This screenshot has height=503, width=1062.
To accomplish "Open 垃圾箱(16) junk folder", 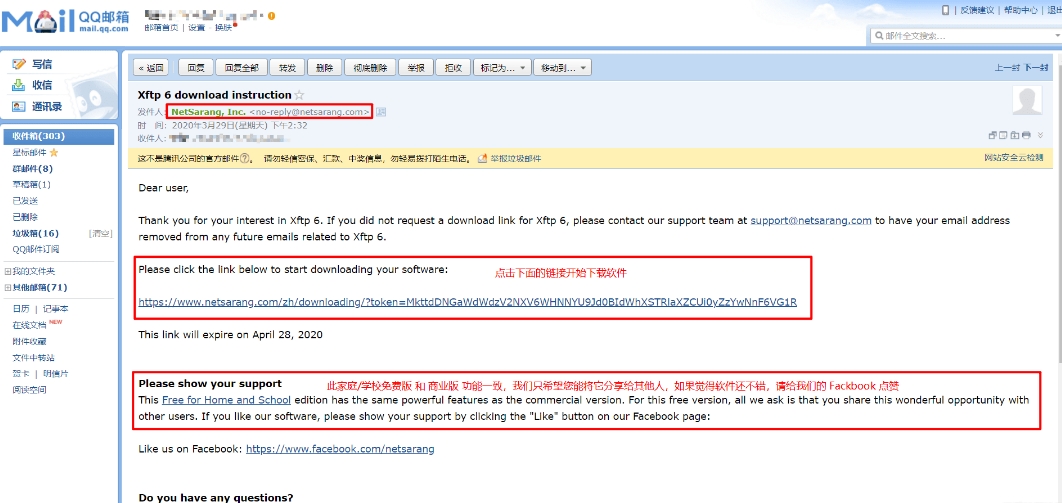I will [x=35, y=234].
